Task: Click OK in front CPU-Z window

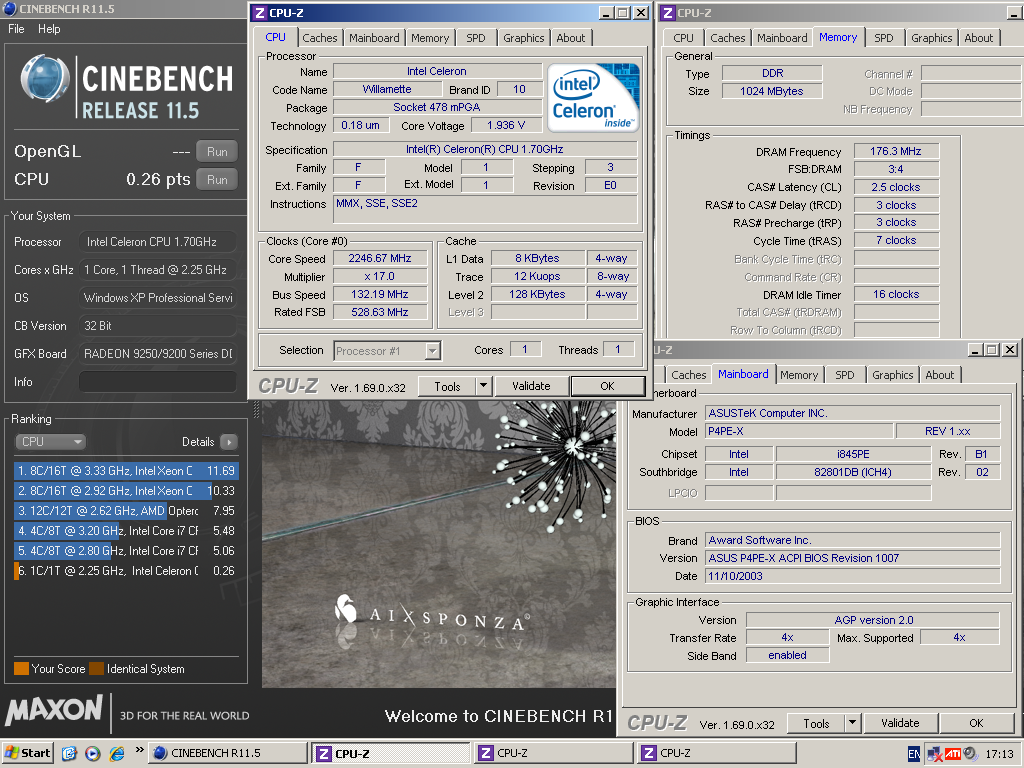Action: 607,386
